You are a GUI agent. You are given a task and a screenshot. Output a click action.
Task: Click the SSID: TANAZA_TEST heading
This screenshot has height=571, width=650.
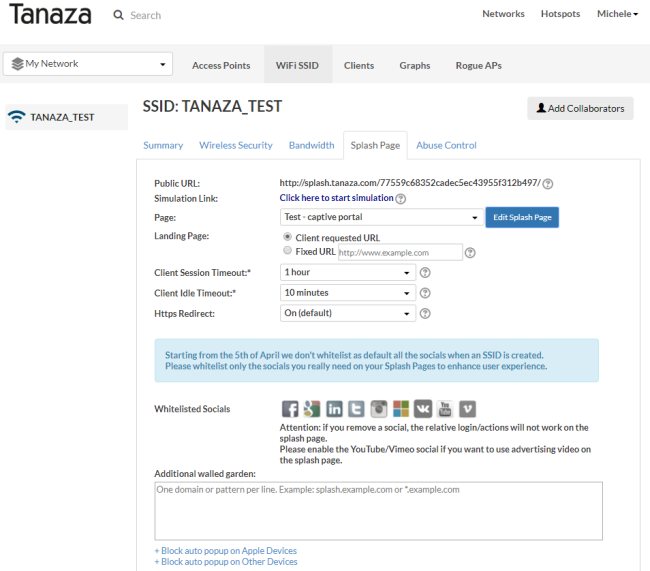[x=212, y=107]
